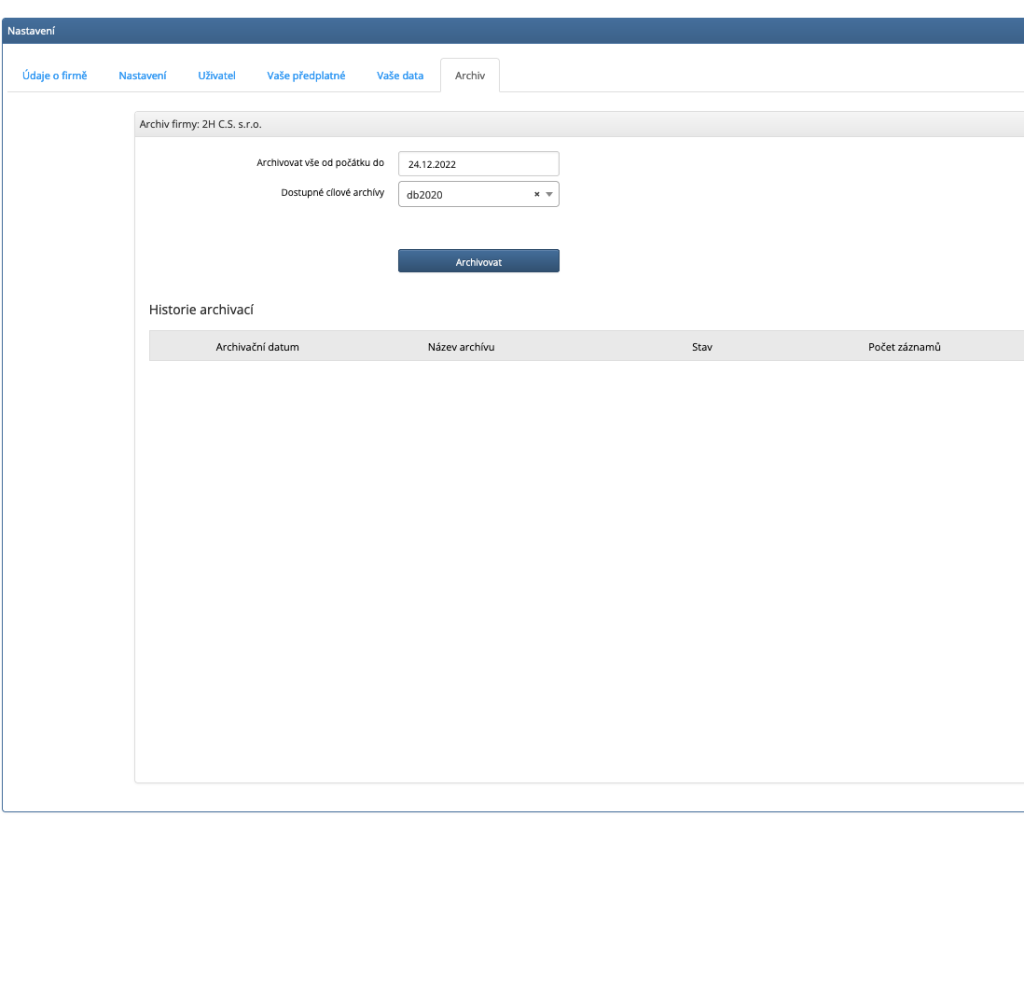This screenshot has height=983, width=1024.
Task: Select the Archiv tab
Action: point(470,76)
